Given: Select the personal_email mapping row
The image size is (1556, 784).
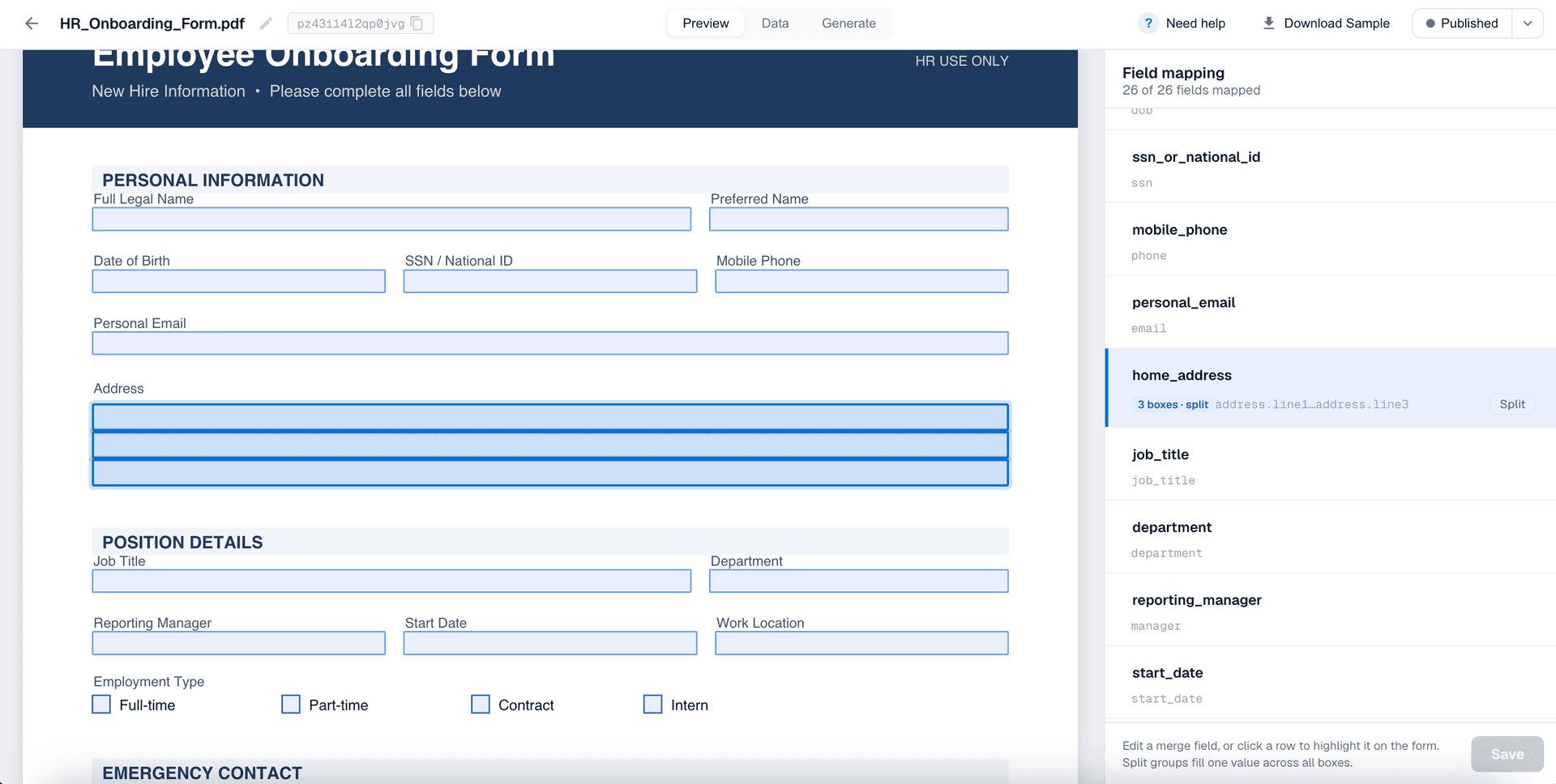Looking at the screenshot, I should [1331, 313].
